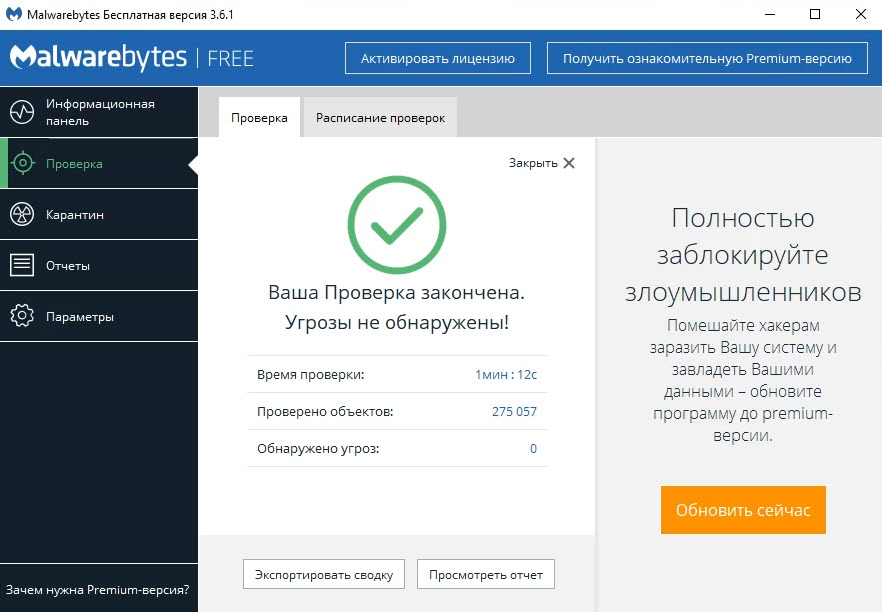This screenshot has height=612, width=882.
Task: Click the scan target crosshair icon
Action: click(x=22, y=164)
